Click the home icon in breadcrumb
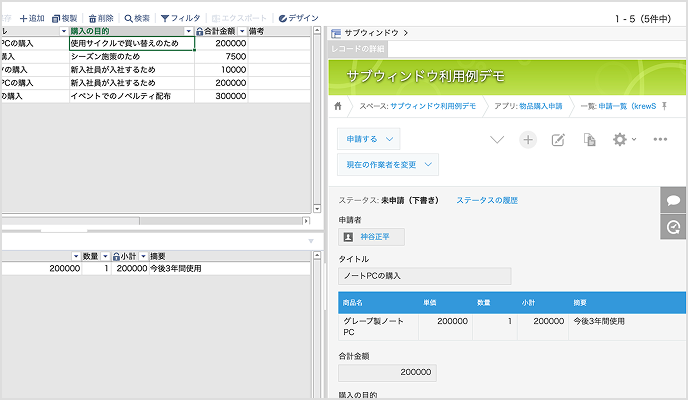 (x=340, y=106)
